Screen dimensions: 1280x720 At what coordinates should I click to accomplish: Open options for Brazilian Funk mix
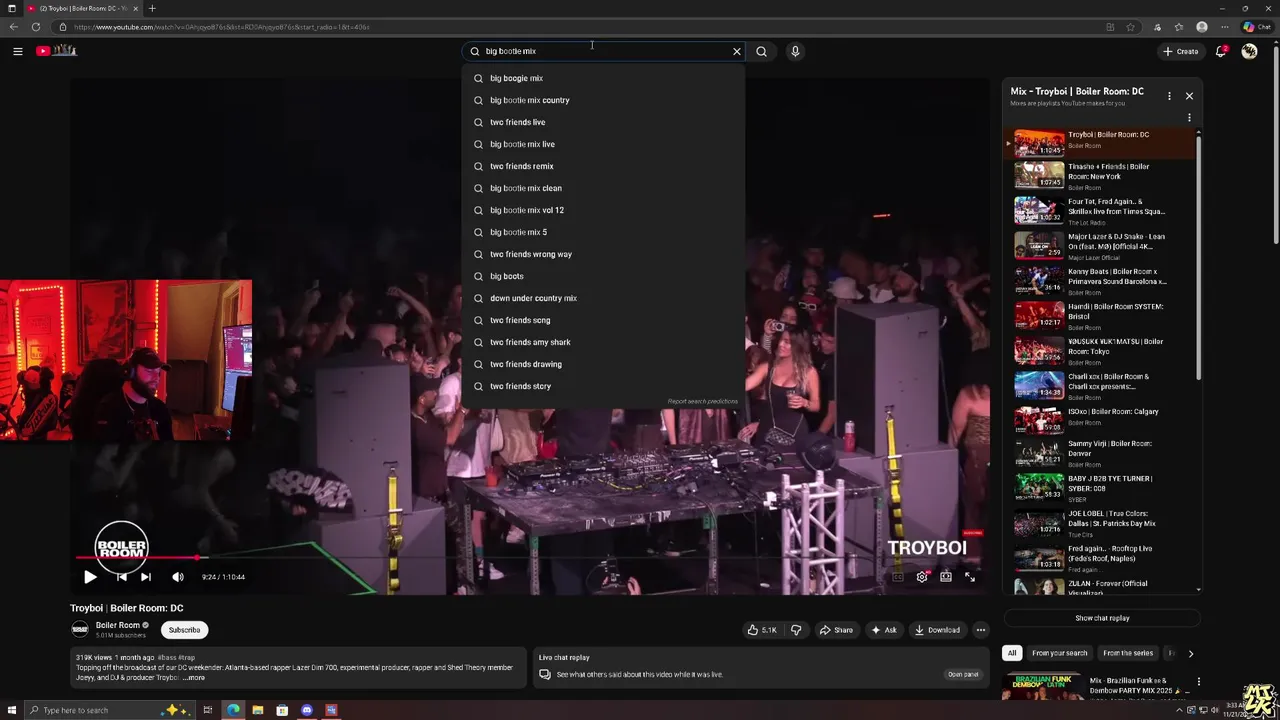1198,682
